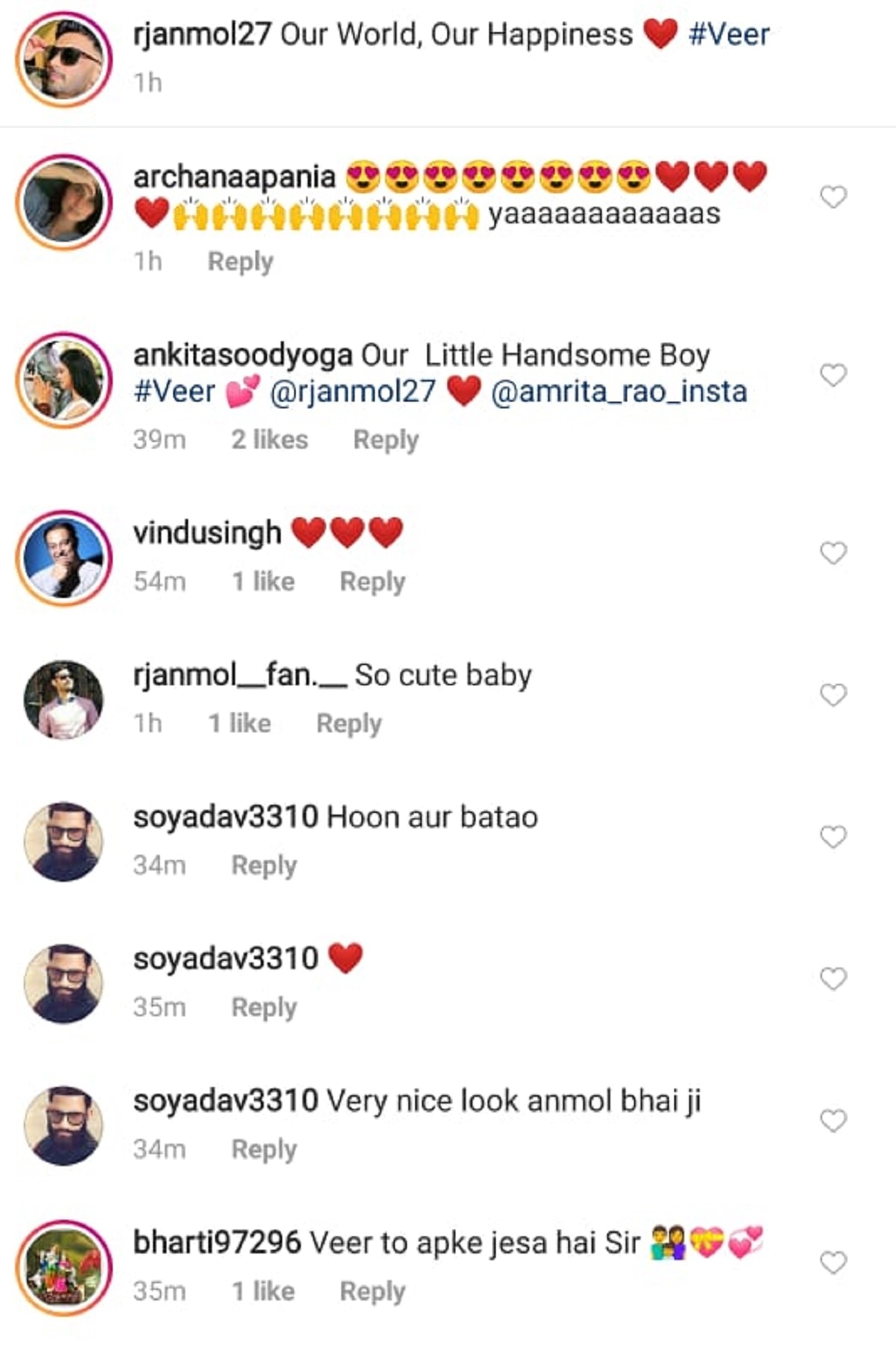Open the rjanmol__fan.__ username

point(240,675)
